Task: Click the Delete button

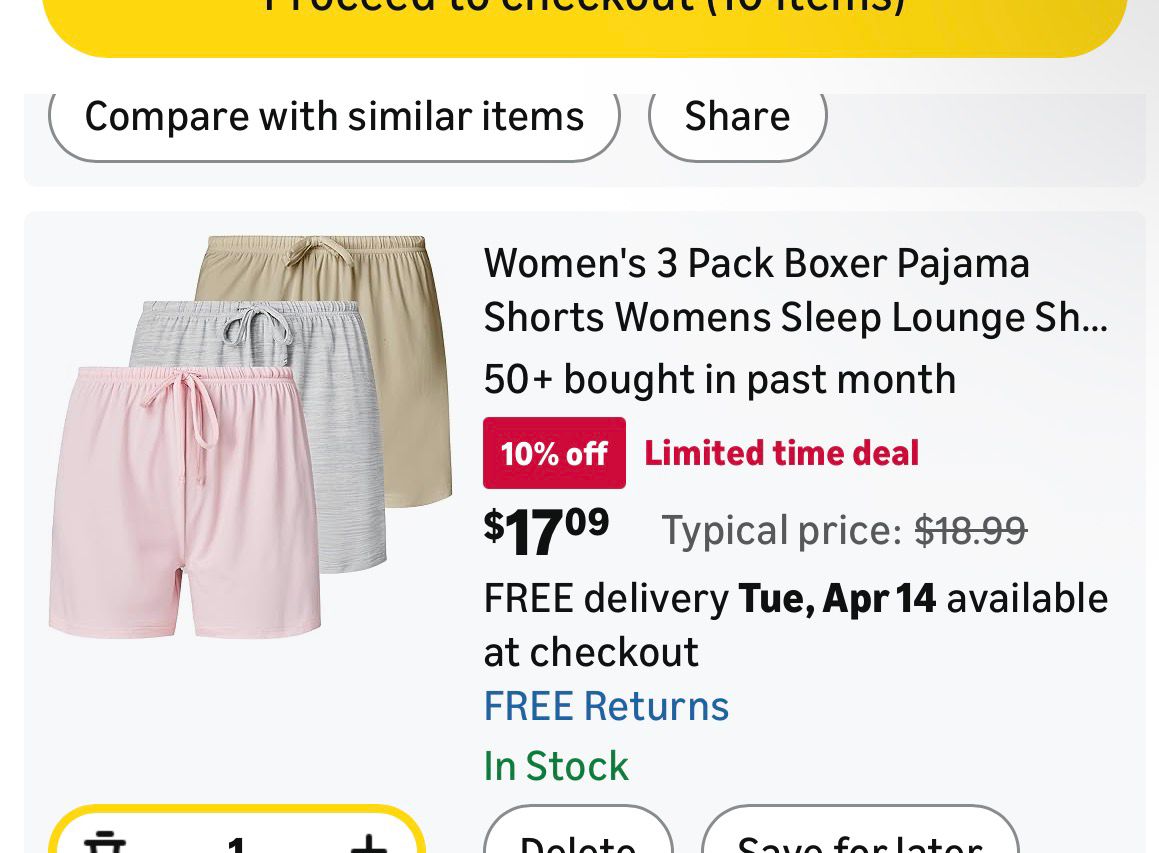Action: [578, 840]
